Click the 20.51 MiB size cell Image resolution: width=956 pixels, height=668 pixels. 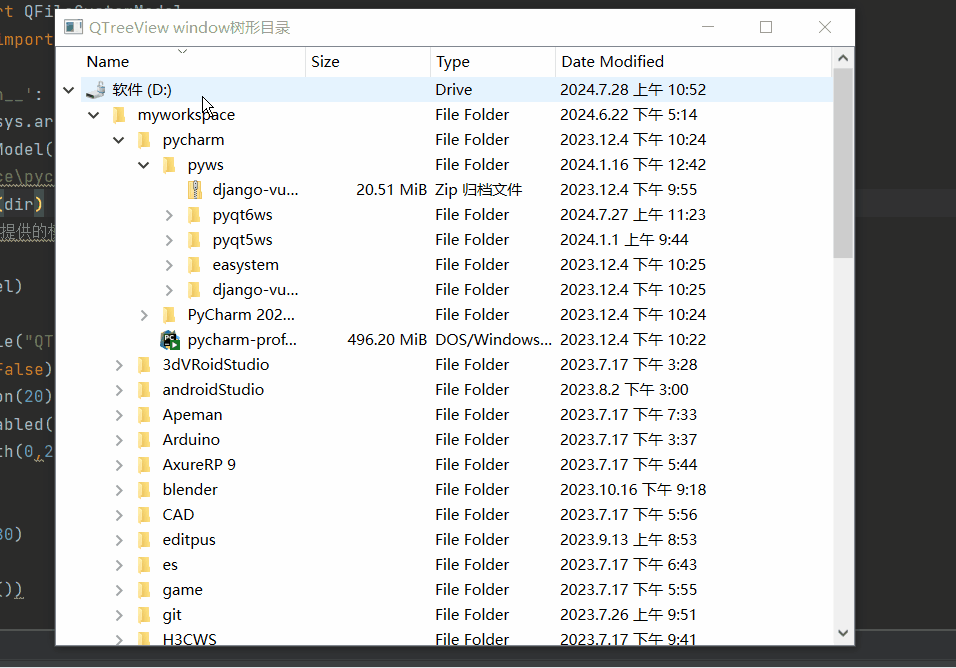pyautogui.click(x=391, y=190)
